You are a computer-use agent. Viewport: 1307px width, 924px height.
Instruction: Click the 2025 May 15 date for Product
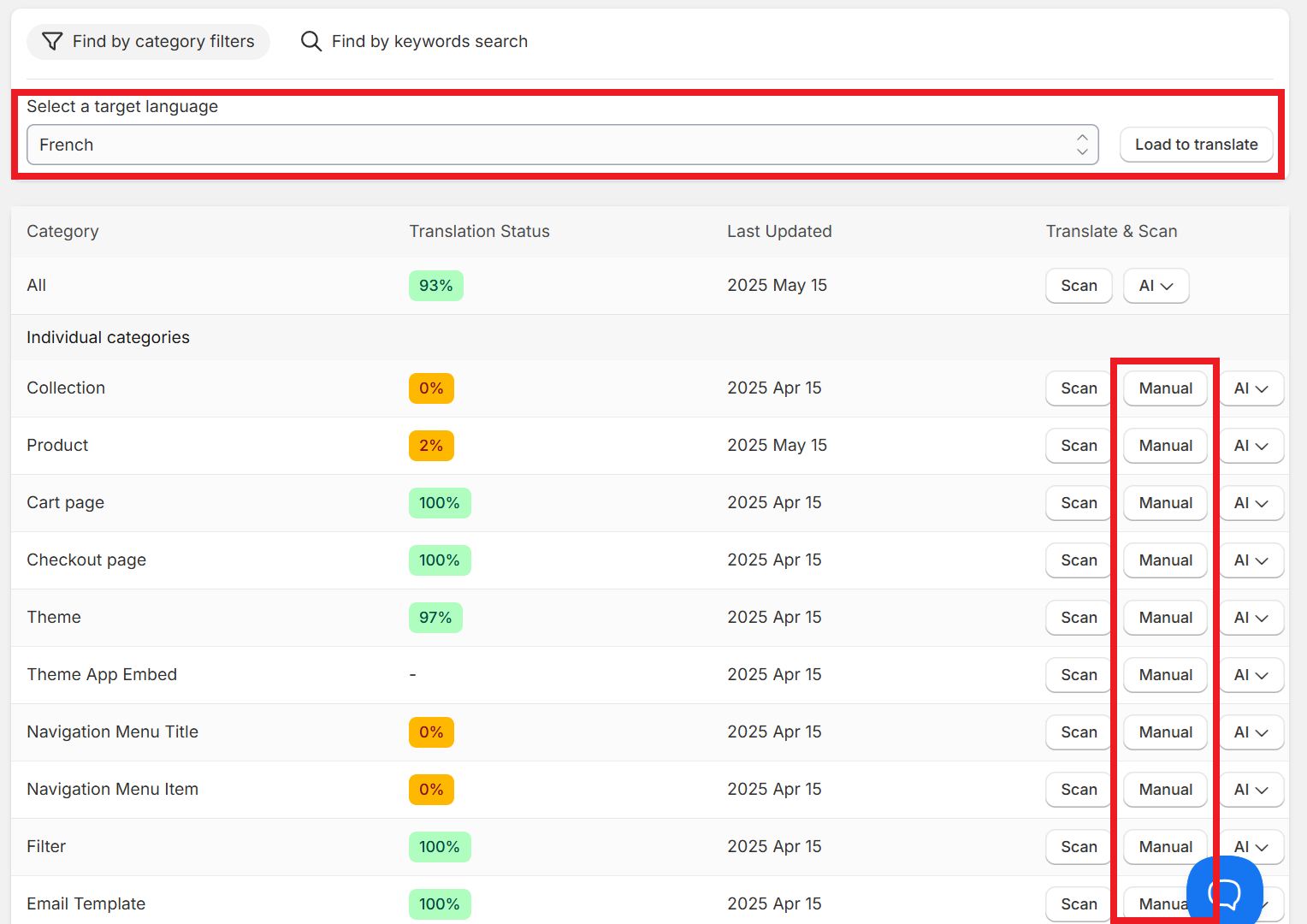click(x=777, y=446)
